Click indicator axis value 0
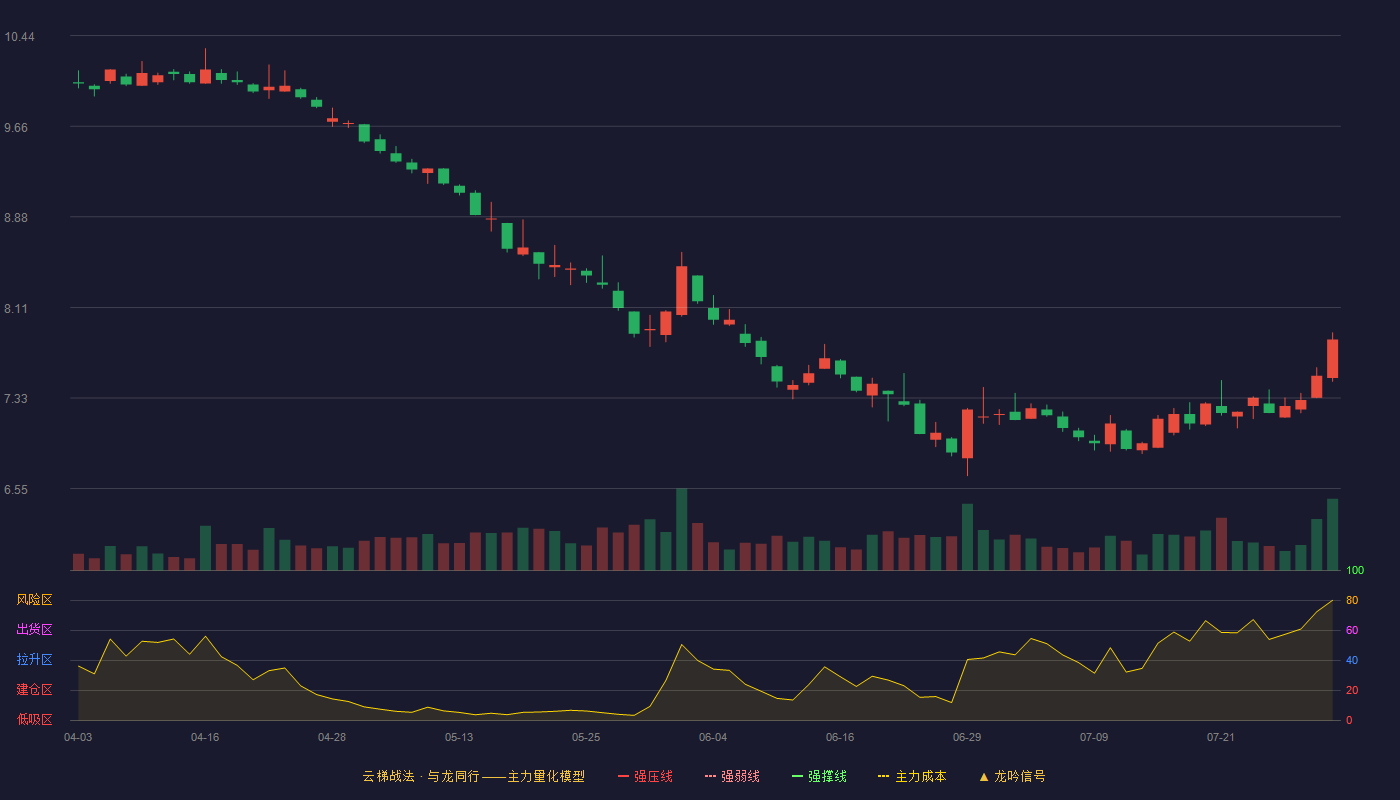The width and height of the screenshot is (1400, 800). tap(1349, 720)
